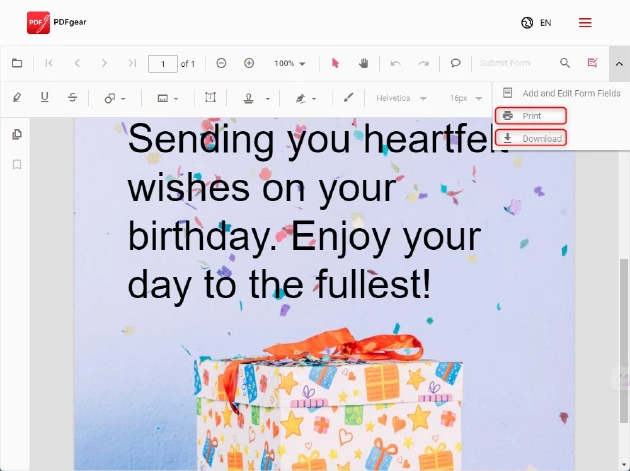Viewport: 630px width, 471px height.
Task: Open the bookmarks side panel
Action: (x=17, y=164)
